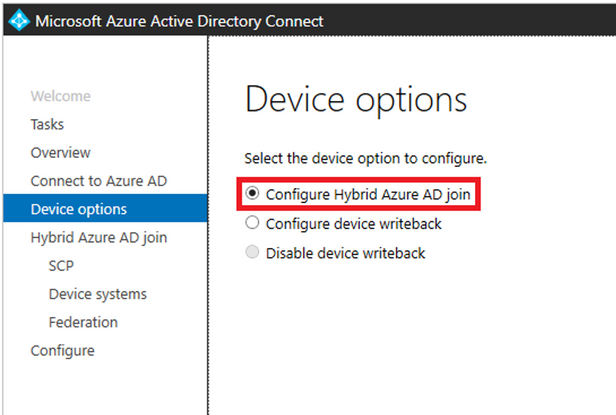Navigate to Connect to Azure AD step
Image resolution: width=616 pixels, height=415 pixels.
(99, 181)
